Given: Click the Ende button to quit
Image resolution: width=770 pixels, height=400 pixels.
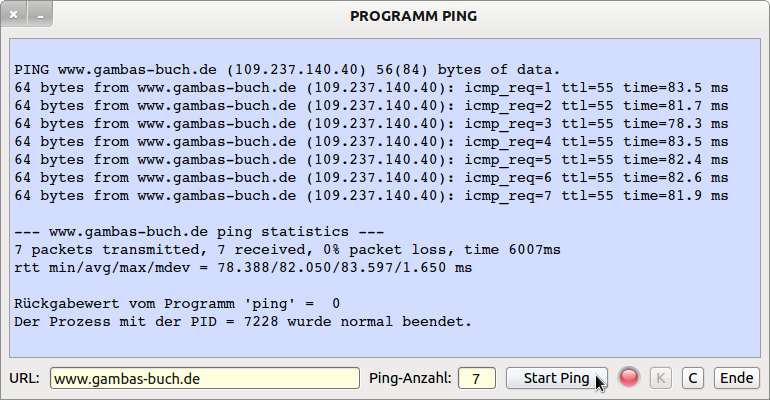Looking at the screenshot, I should 736,378.
